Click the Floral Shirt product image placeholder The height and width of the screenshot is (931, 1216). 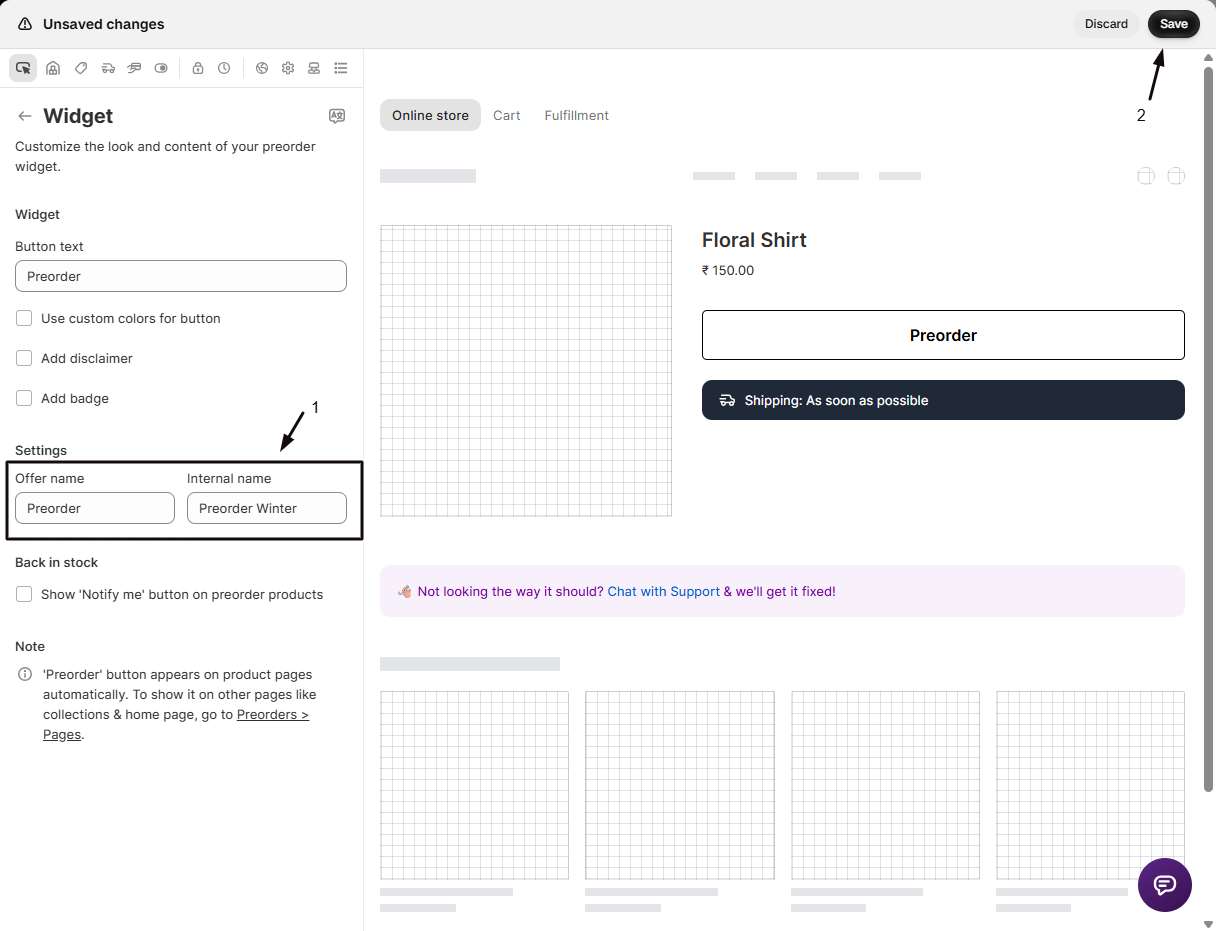pos(526,371)
